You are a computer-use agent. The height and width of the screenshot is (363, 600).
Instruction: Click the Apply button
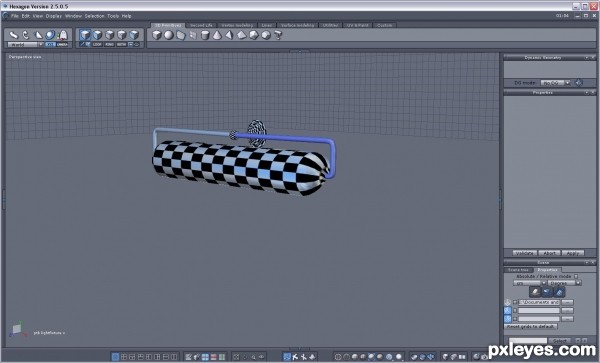(572, 253)
